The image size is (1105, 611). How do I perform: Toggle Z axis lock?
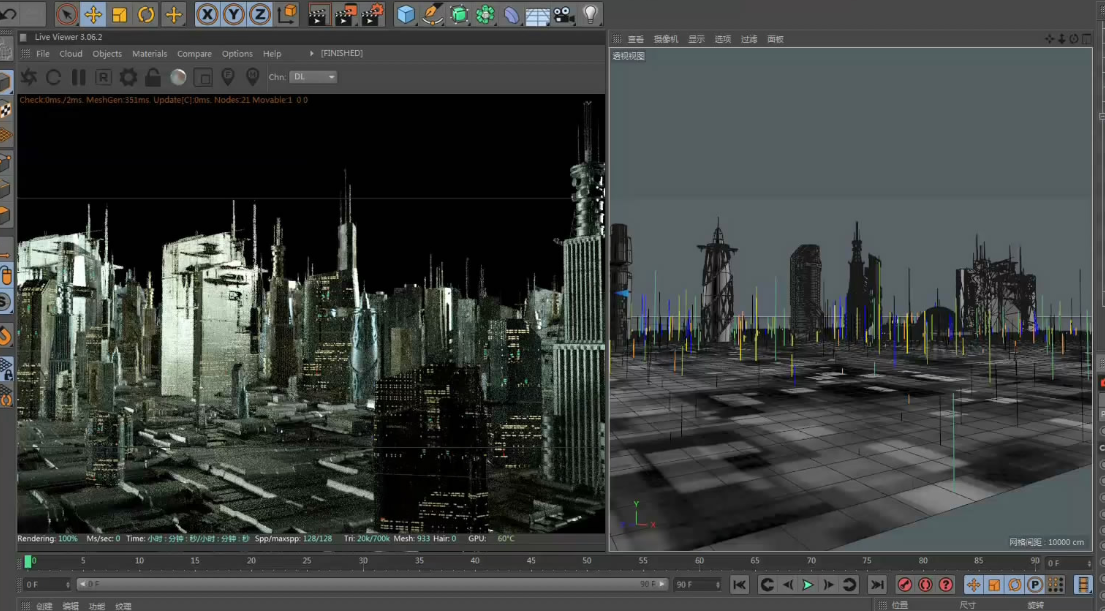(x=259, y=14)
